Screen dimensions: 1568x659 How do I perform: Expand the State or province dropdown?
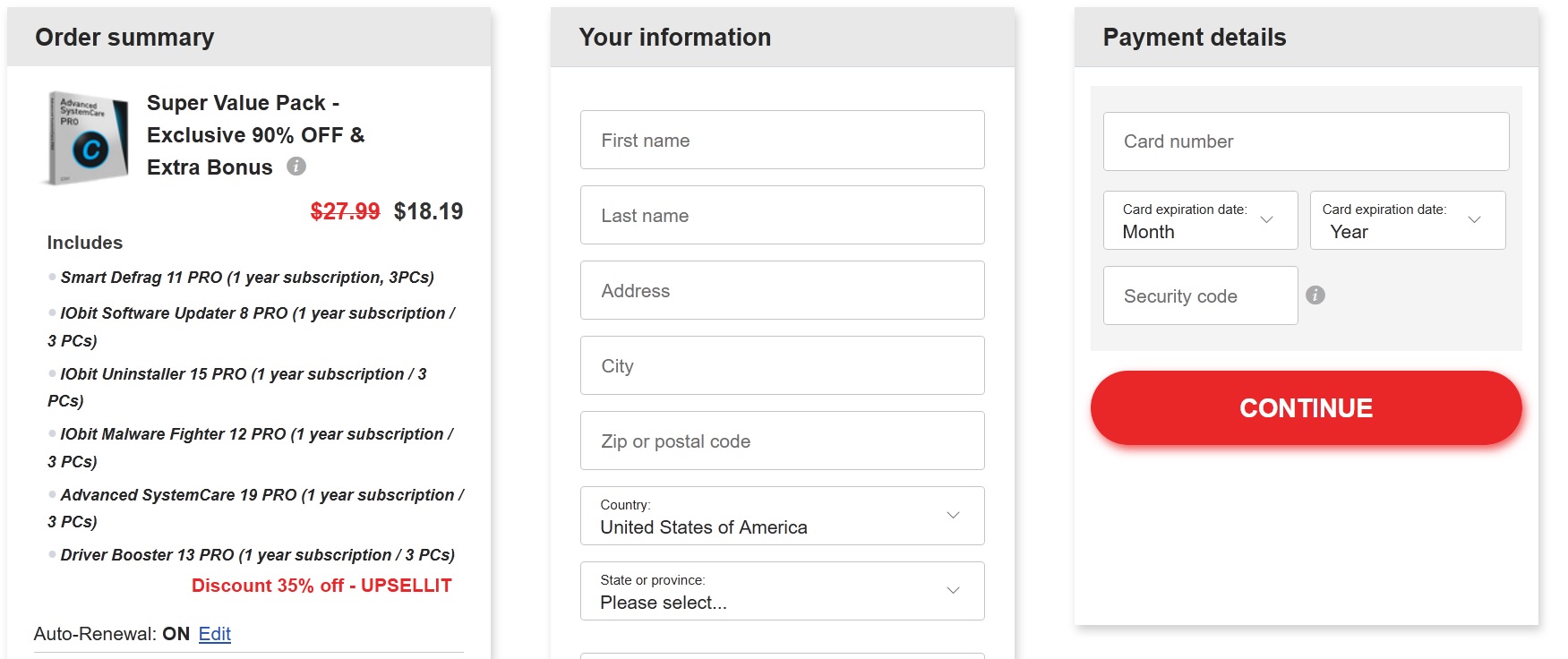(781, 591)
